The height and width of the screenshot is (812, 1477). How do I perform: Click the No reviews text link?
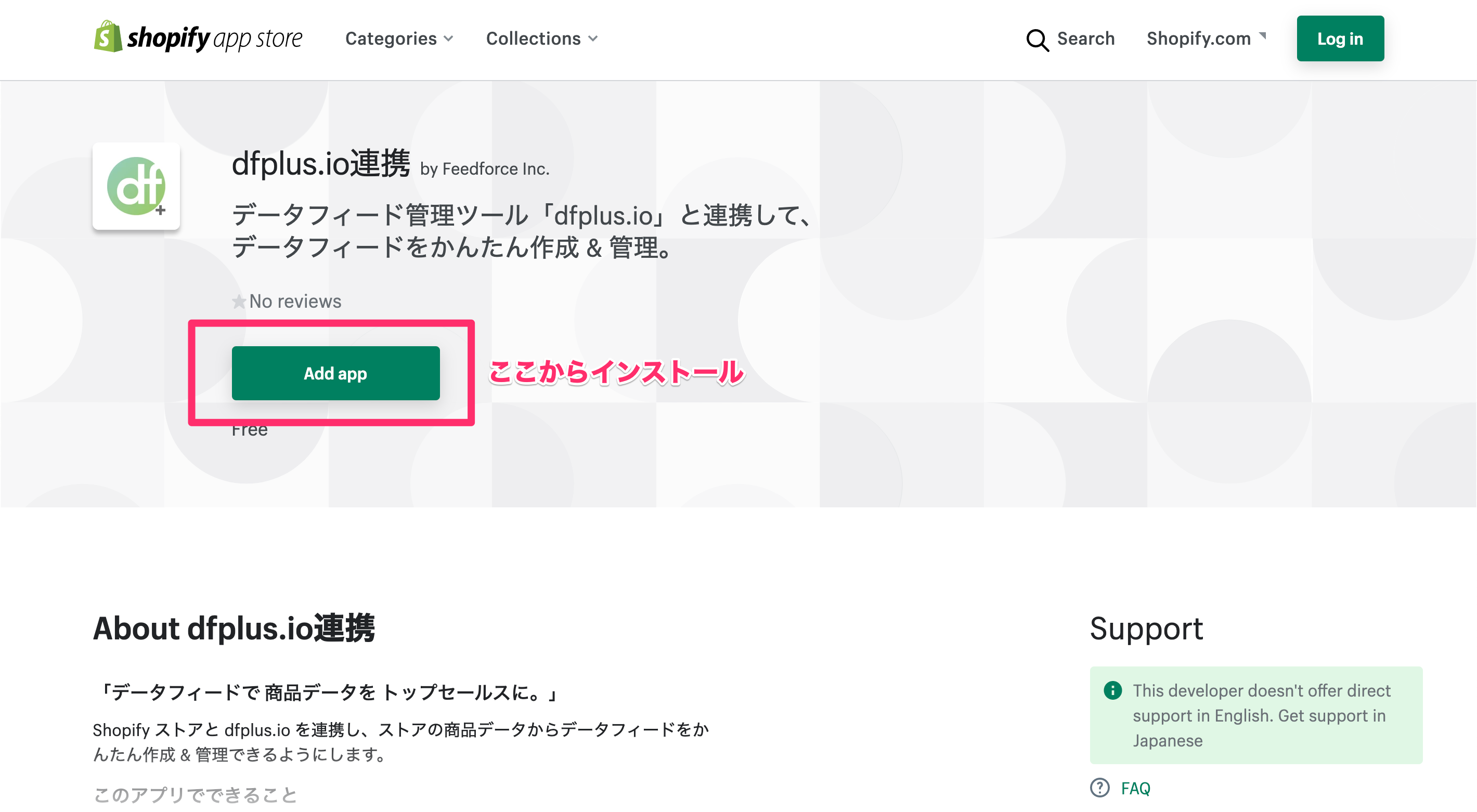(295, 302)
